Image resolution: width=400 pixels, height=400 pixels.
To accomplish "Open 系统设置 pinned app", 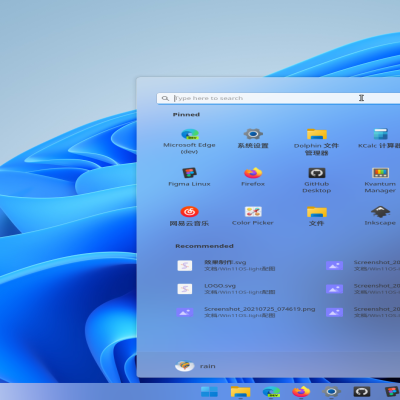I will click(x=253, y=139).
